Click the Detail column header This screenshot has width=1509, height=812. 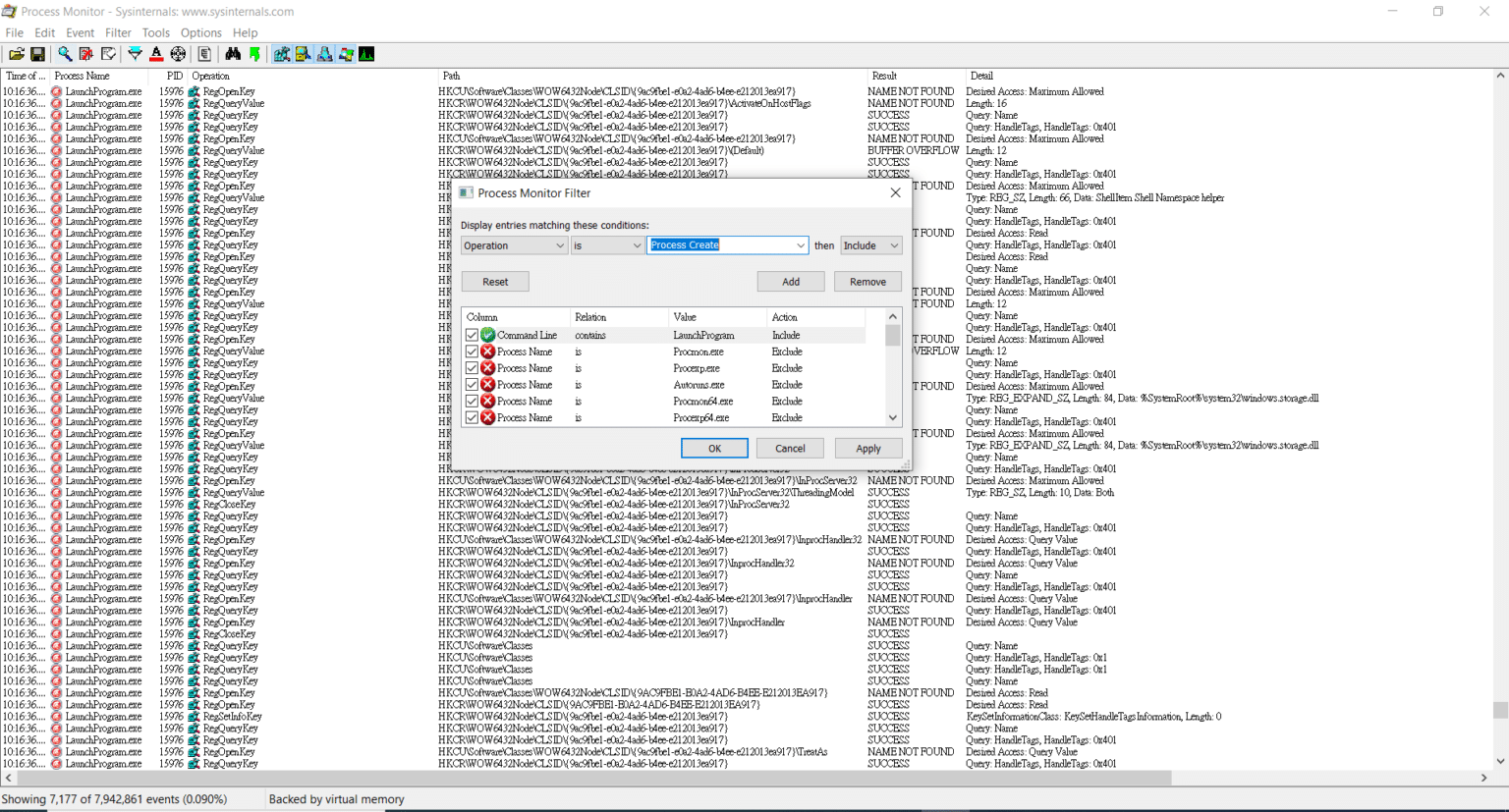(x=1228, y=76)
